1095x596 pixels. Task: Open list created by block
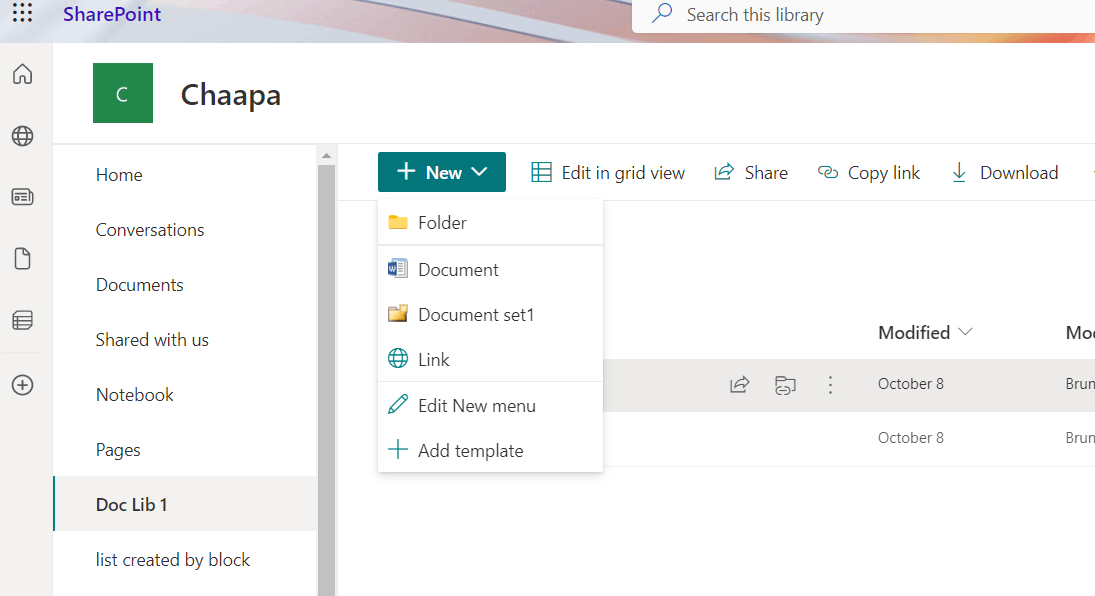[x=172, y=560]
